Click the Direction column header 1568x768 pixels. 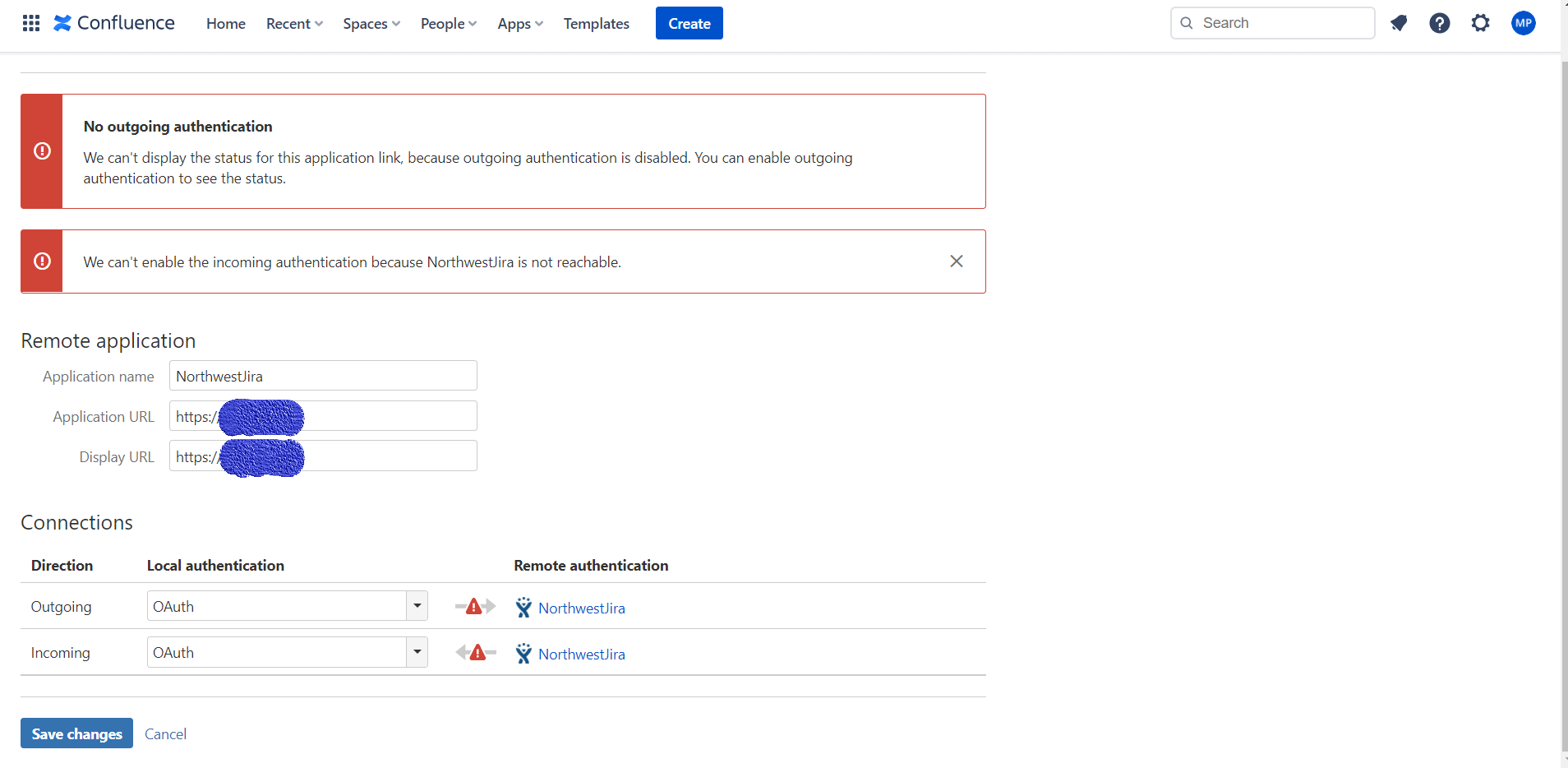(62, 566)
